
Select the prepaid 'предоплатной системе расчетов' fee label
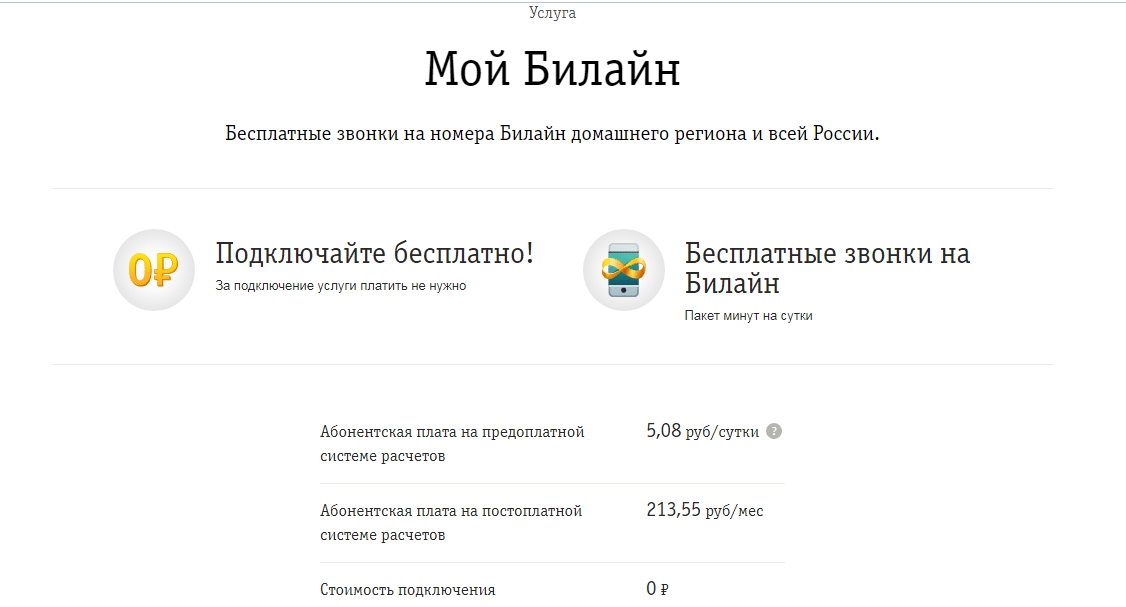pos(452,444)
